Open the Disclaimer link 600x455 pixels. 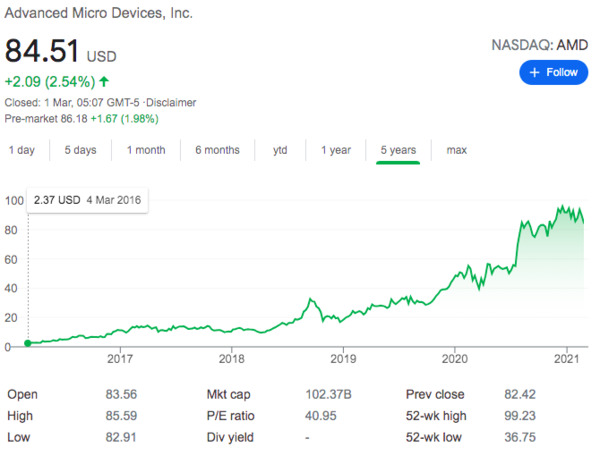coord(171,103)
